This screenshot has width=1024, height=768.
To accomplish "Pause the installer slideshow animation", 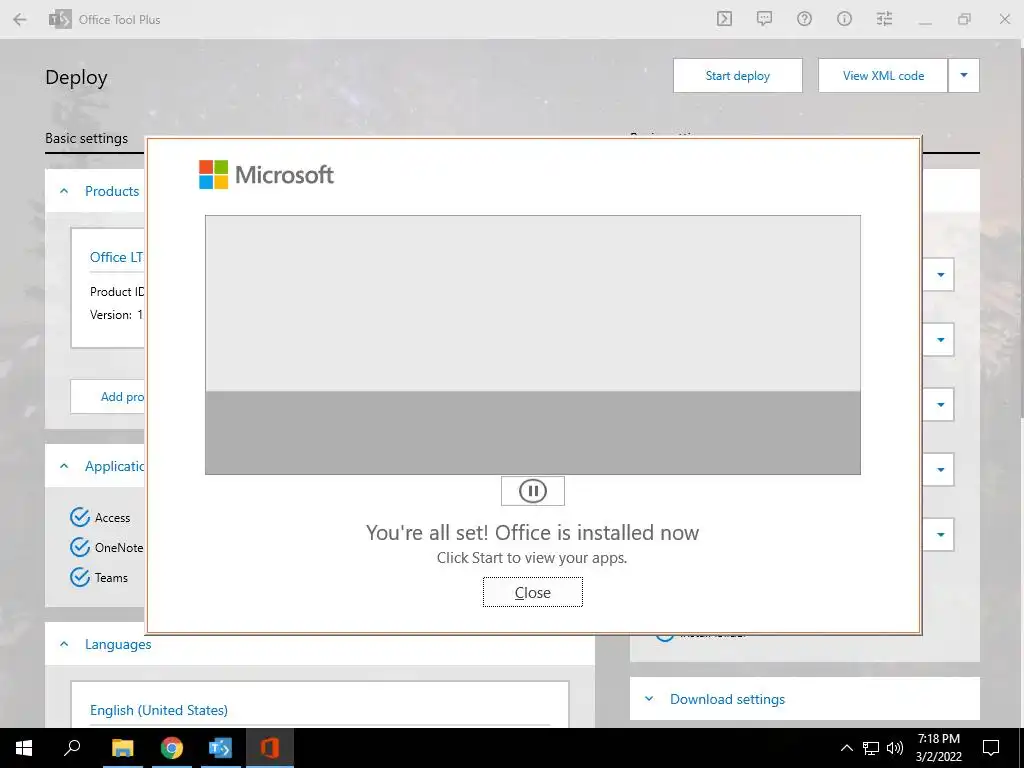I will pyautogui.click(x=532, y=491).
